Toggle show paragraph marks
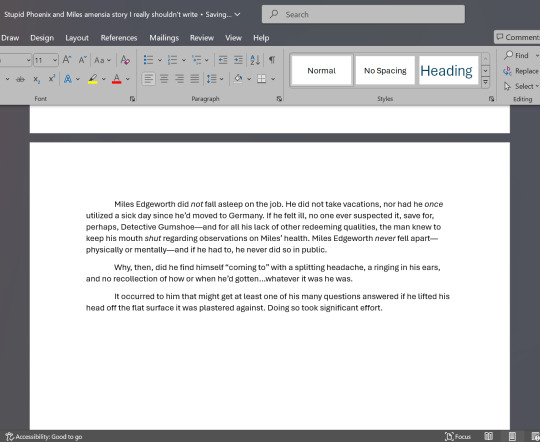Screen dimensions: 540x442 point(272,60)
